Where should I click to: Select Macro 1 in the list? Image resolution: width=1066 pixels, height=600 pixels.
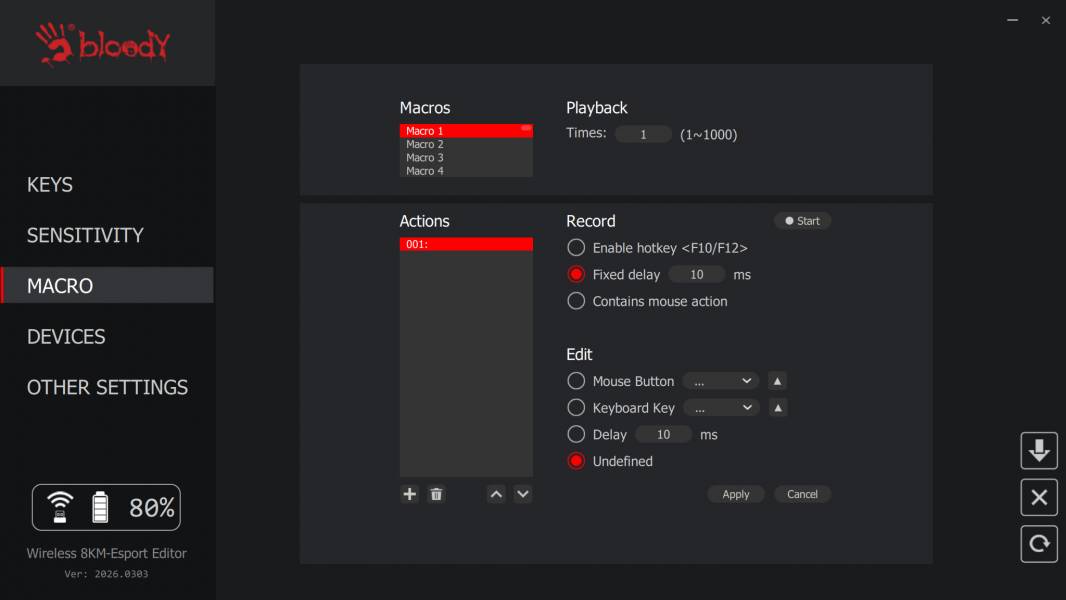coord(466,130)
